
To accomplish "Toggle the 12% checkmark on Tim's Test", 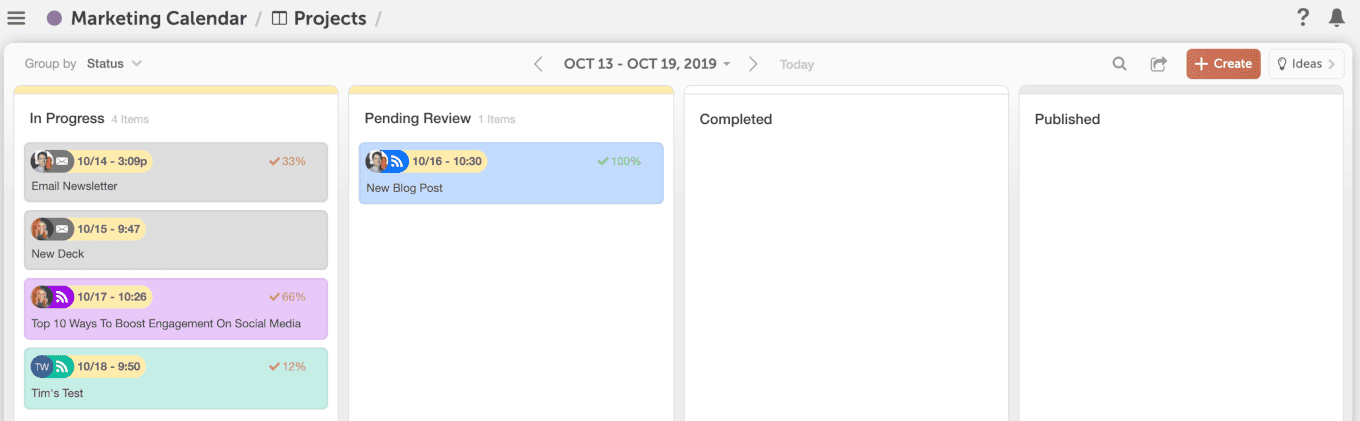I will [x=274, y=367].
